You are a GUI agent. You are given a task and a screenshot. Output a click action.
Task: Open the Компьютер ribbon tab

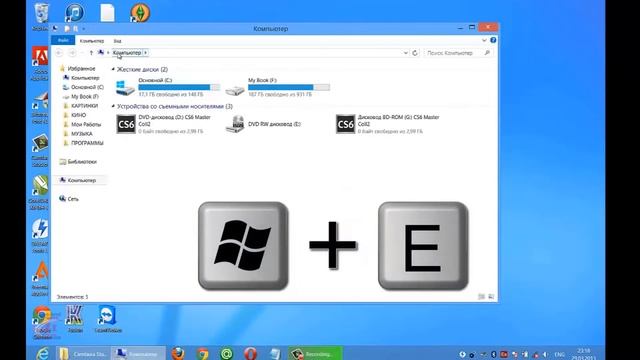click(x=92, y=41)
